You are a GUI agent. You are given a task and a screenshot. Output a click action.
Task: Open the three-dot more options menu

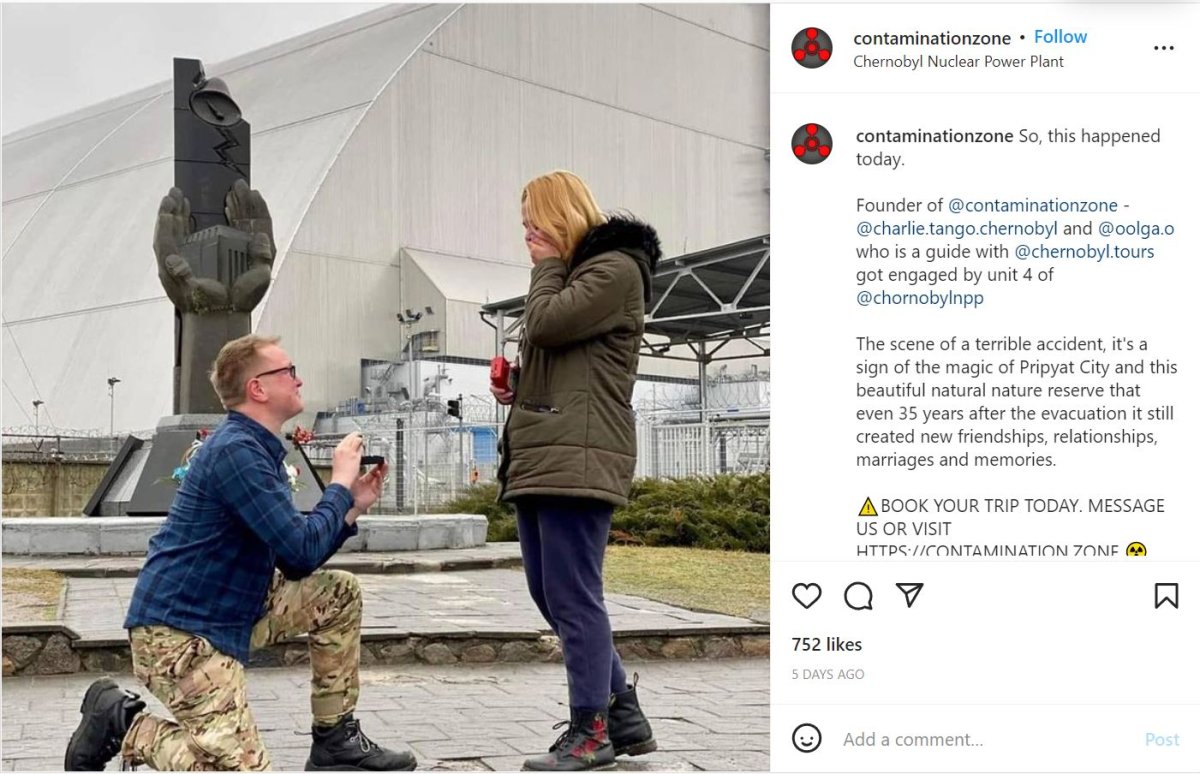pyautogui.click(x=1164, y=48)
